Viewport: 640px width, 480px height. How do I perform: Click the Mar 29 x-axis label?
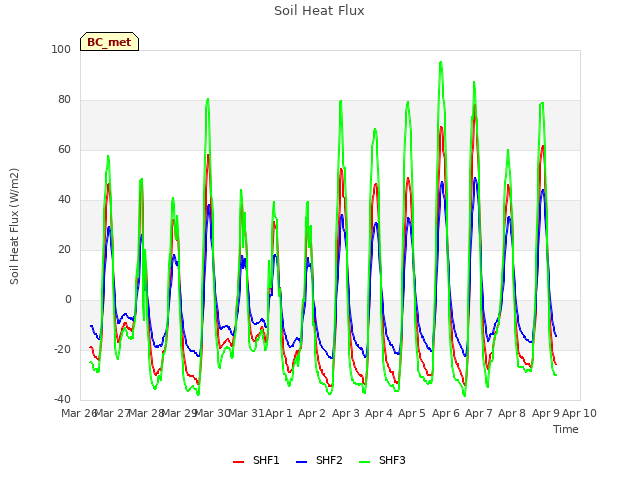180,413
